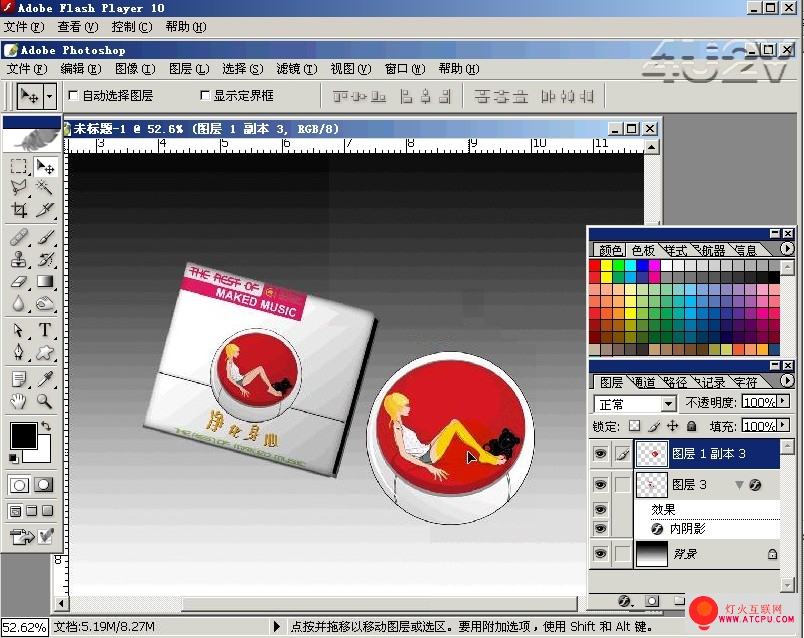The image size is (804, 638).
Task: Open the 不透明度 slider arrow
Action: tap(783, 401)
